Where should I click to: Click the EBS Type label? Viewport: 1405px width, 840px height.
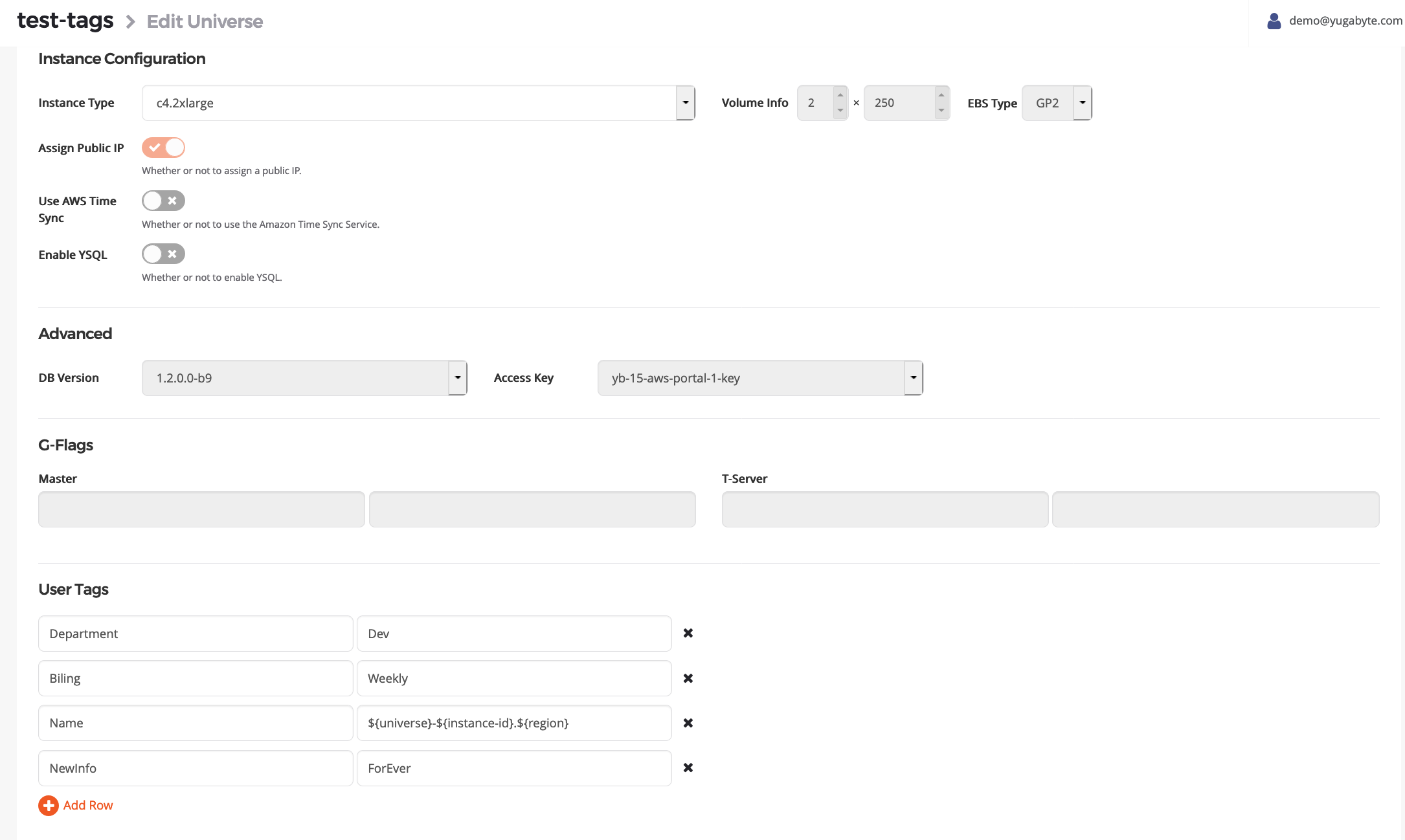tap(992, 104)
